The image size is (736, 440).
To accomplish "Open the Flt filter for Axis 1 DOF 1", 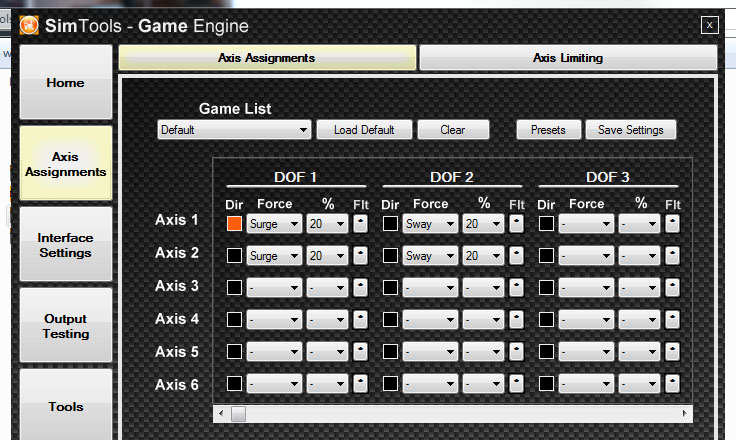I will pos(360,224).
